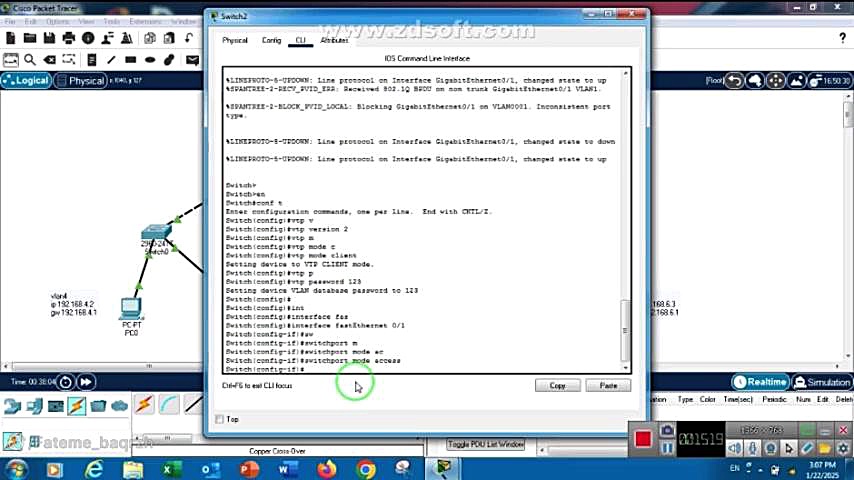Image resolution: width=854 pixels, height=480 pixels.
Task: Stop recording with the red square button
Action: [643, 439]
